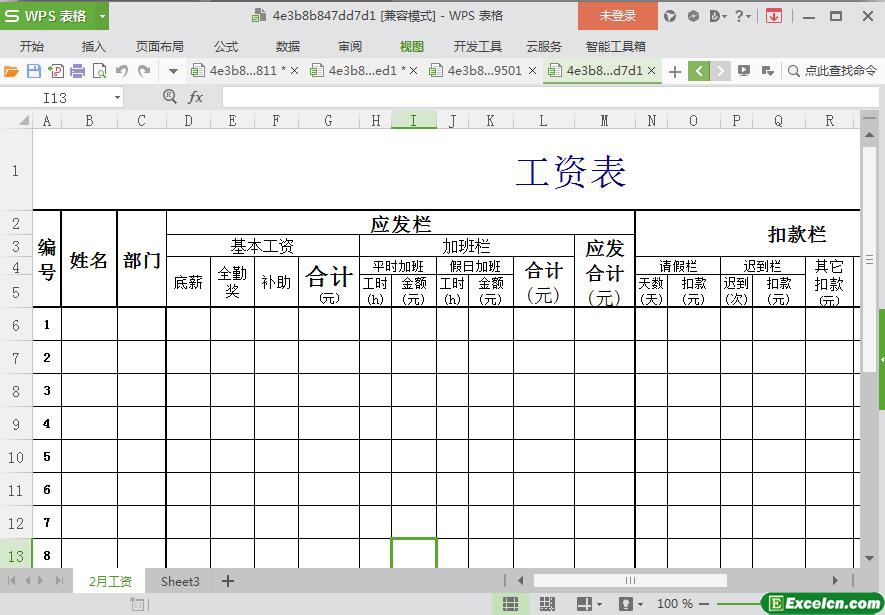Open the help question mark dropdown
The height and width of the screenshot is (615, 885).
[742, 16]
